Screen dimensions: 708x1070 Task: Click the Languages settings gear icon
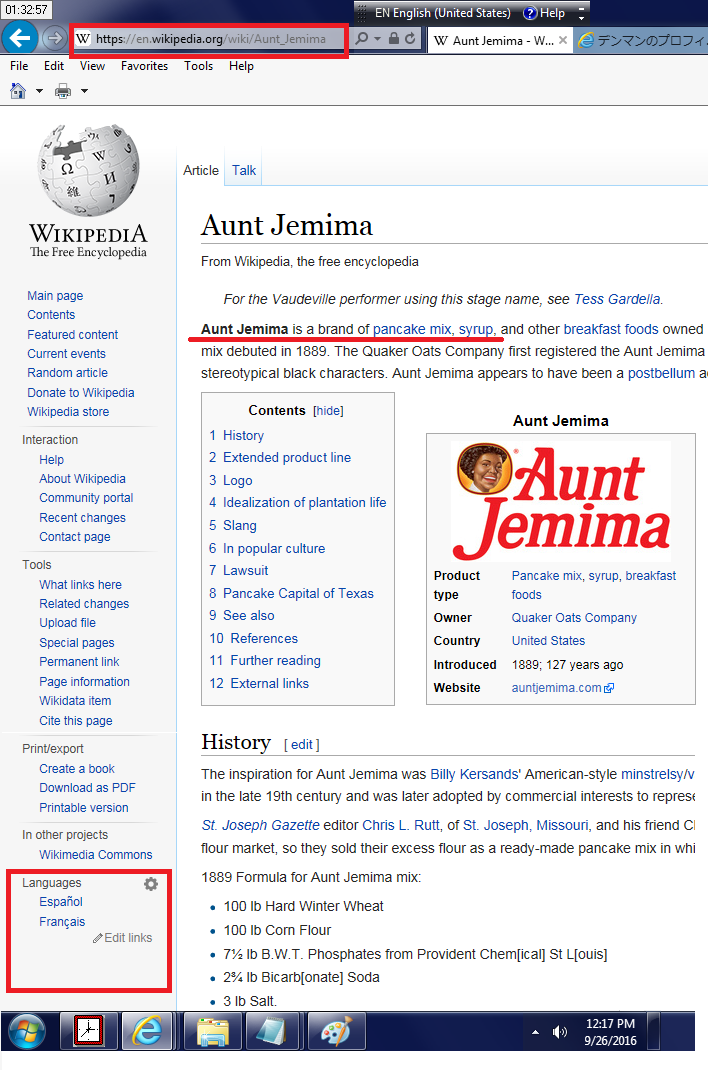click(151, 884)
